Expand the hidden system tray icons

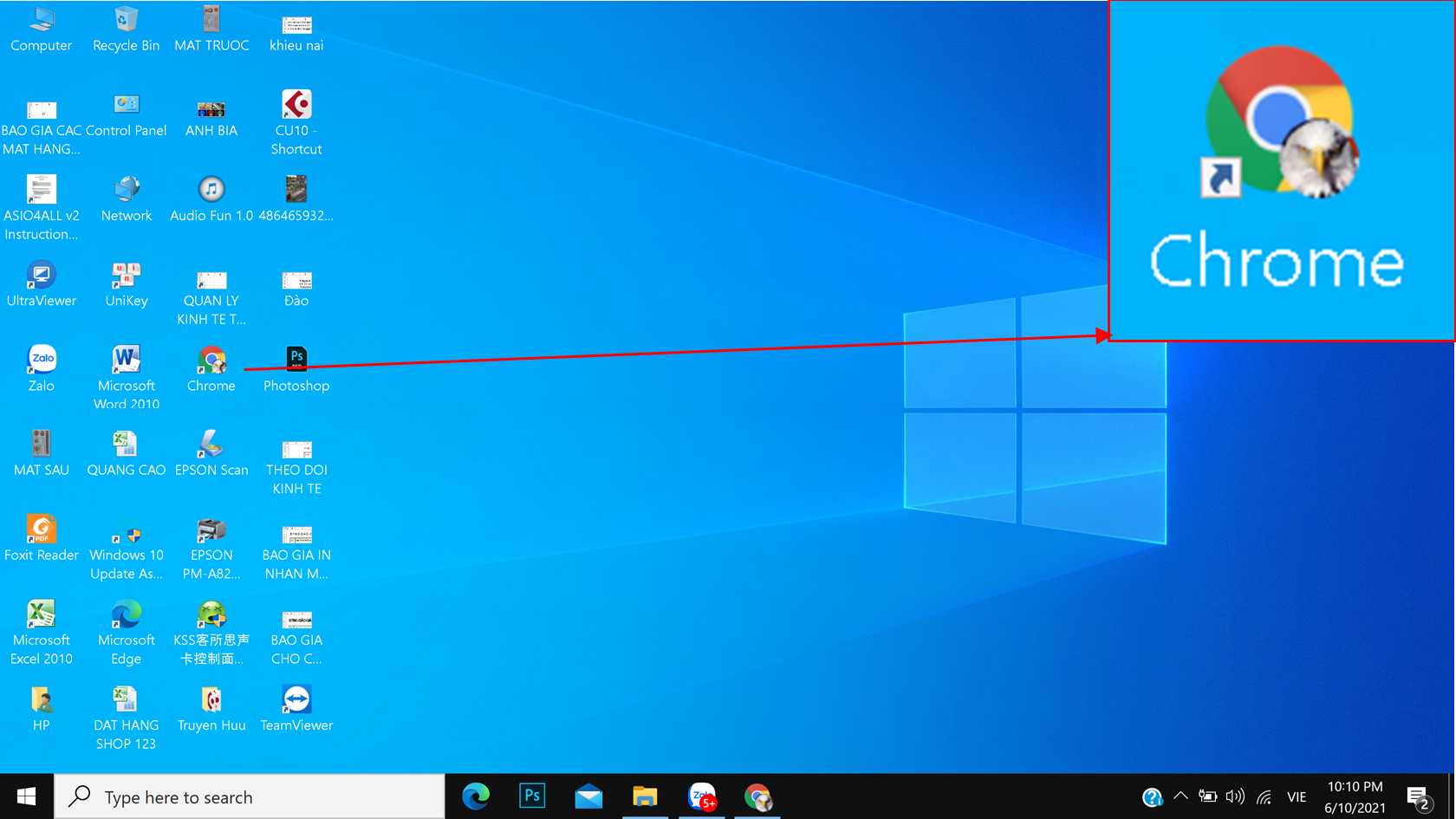coord(1180,796)
